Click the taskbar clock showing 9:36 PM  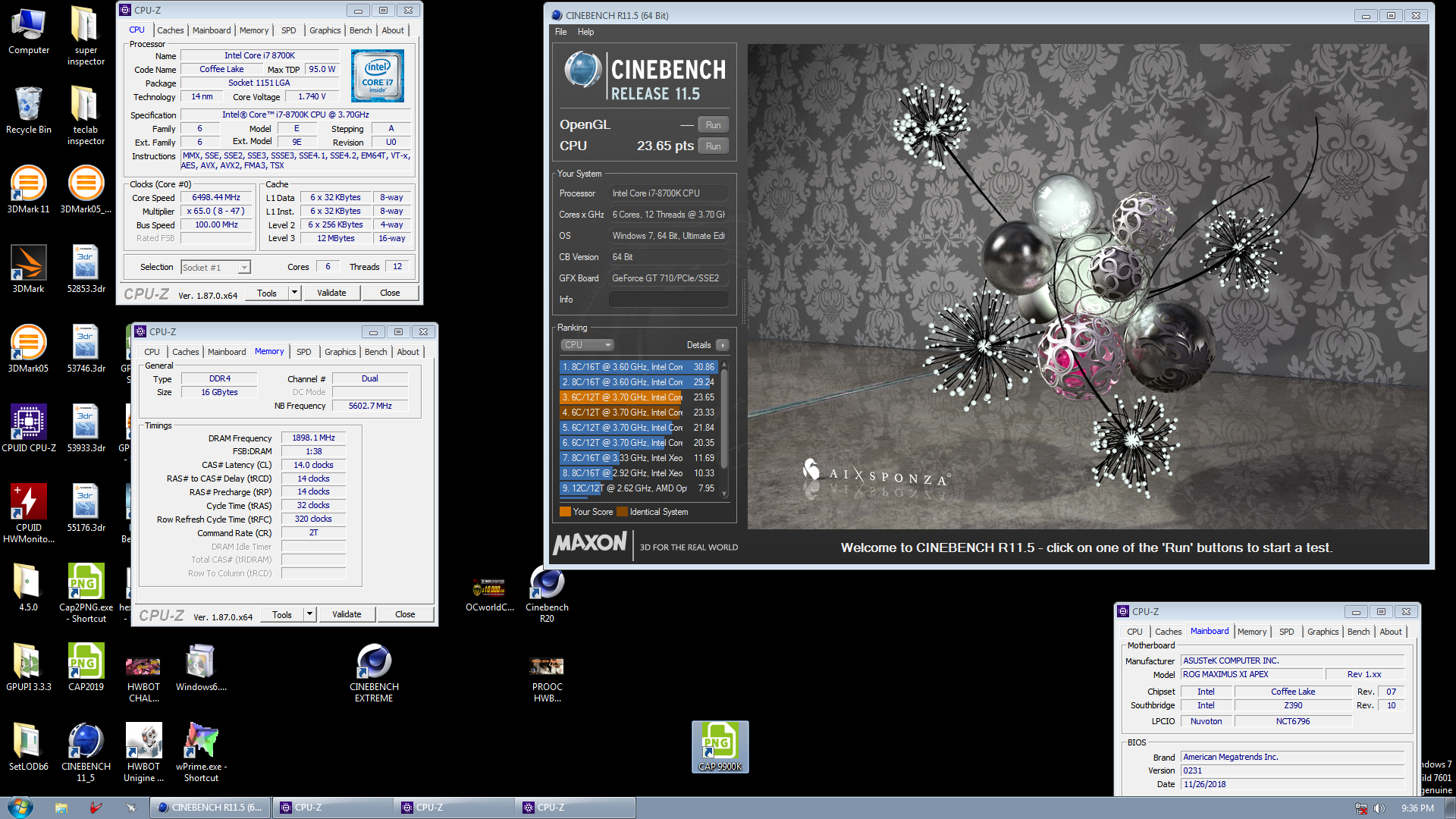click(x=1417, y=808)
